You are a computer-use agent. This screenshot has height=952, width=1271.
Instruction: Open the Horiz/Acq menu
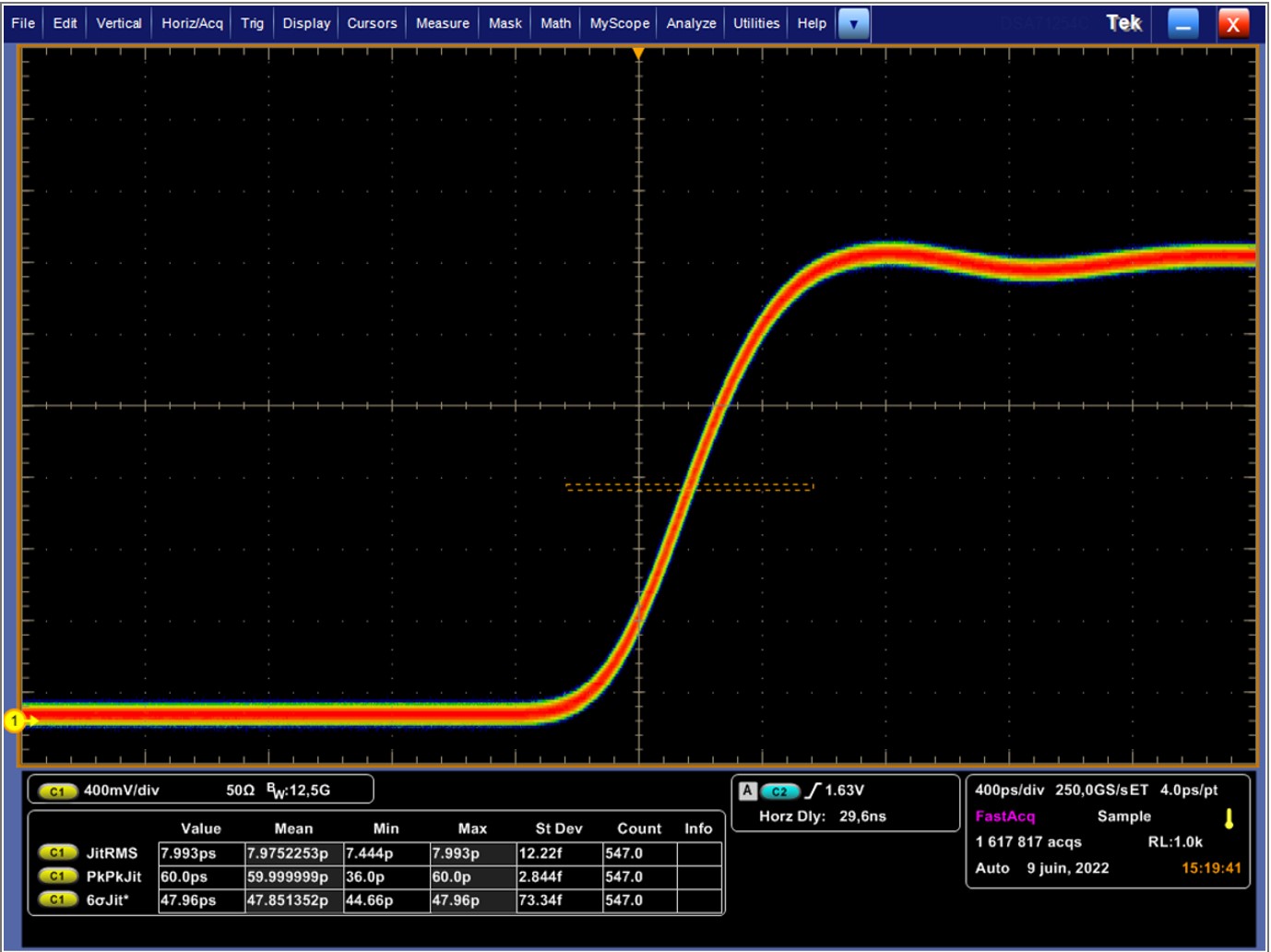(x=192, y=23)
